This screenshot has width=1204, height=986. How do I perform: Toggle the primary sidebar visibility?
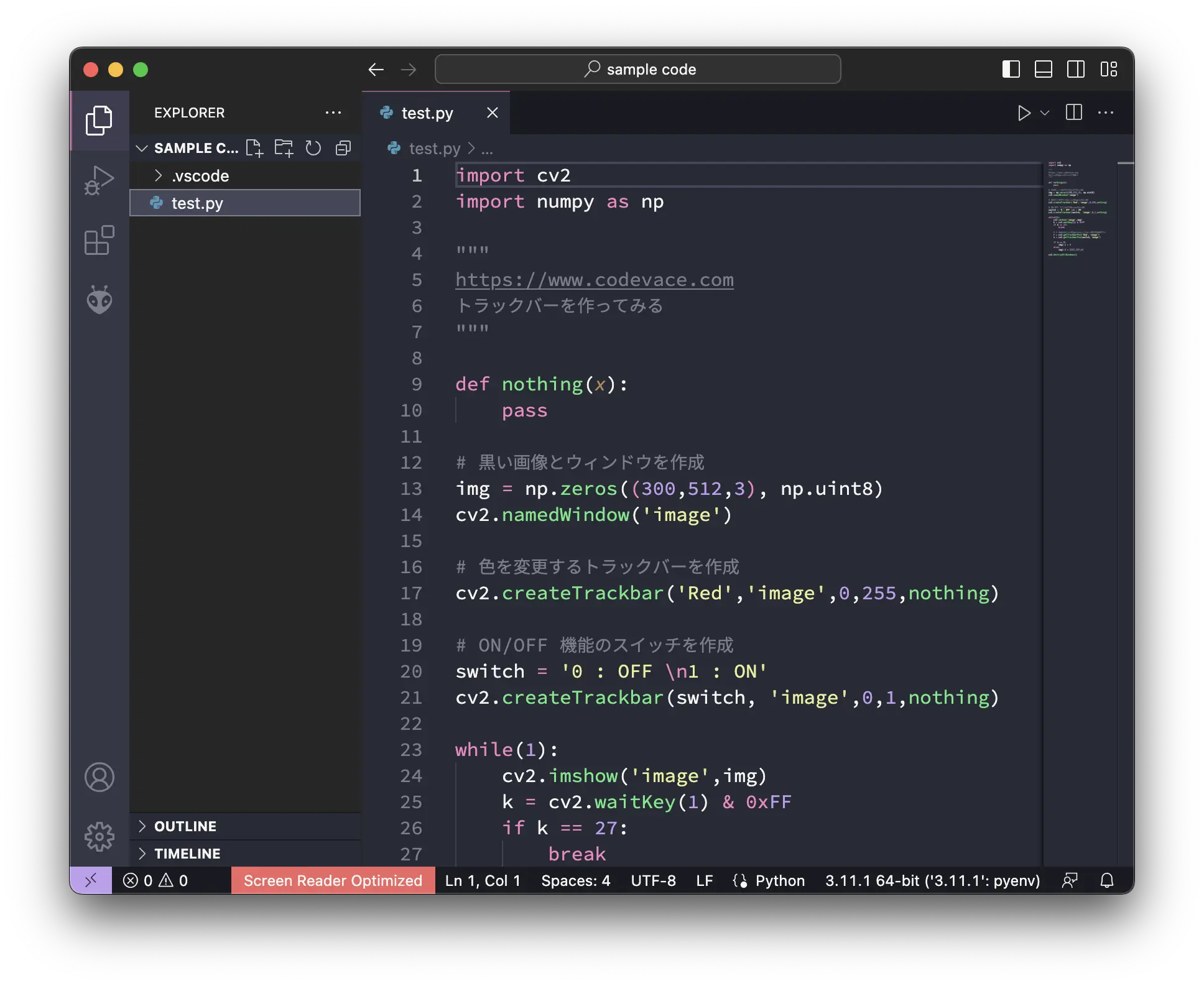[1011, 69]
